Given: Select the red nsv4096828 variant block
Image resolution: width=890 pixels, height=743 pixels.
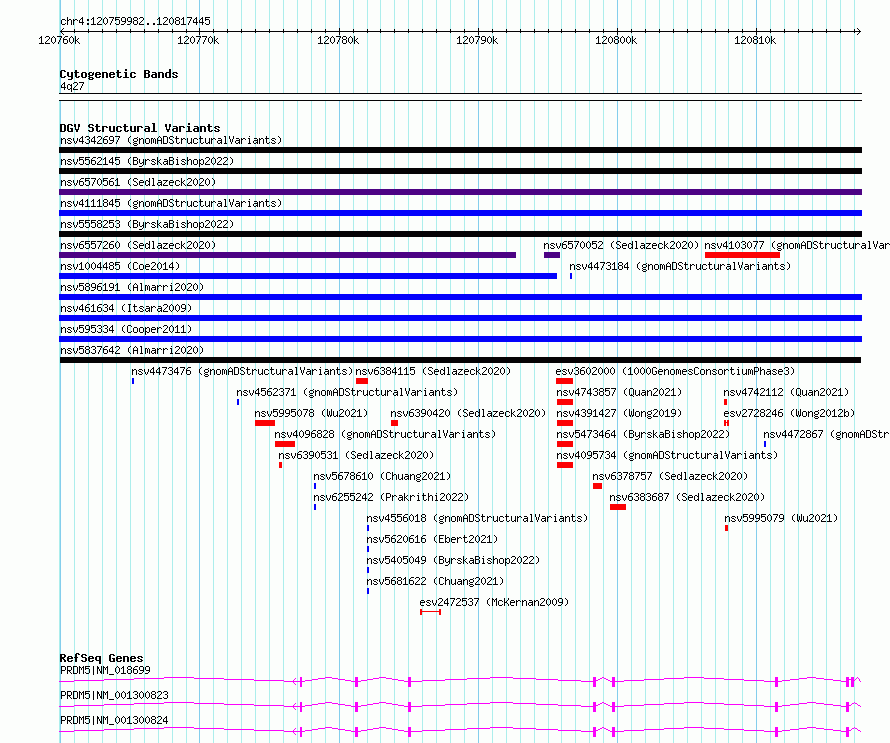Looking at the screenshot, I should click(x=285, y=444).
